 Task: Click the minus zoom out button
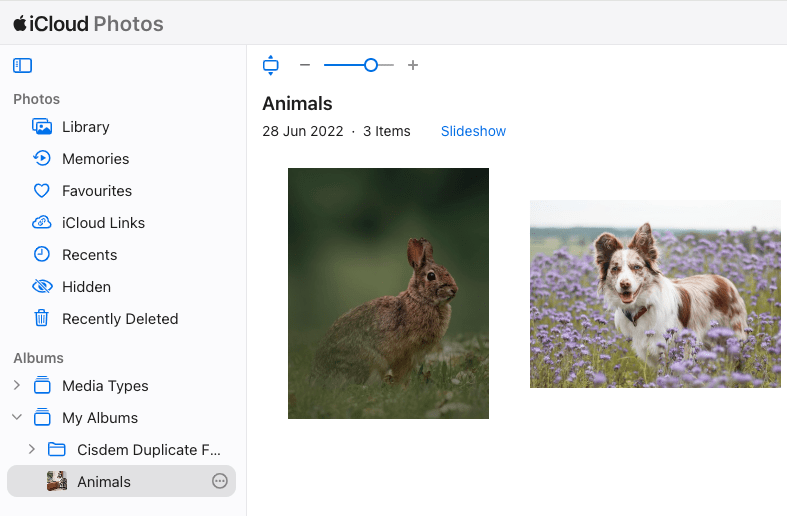pyautogui.click(x=305, y=65)
